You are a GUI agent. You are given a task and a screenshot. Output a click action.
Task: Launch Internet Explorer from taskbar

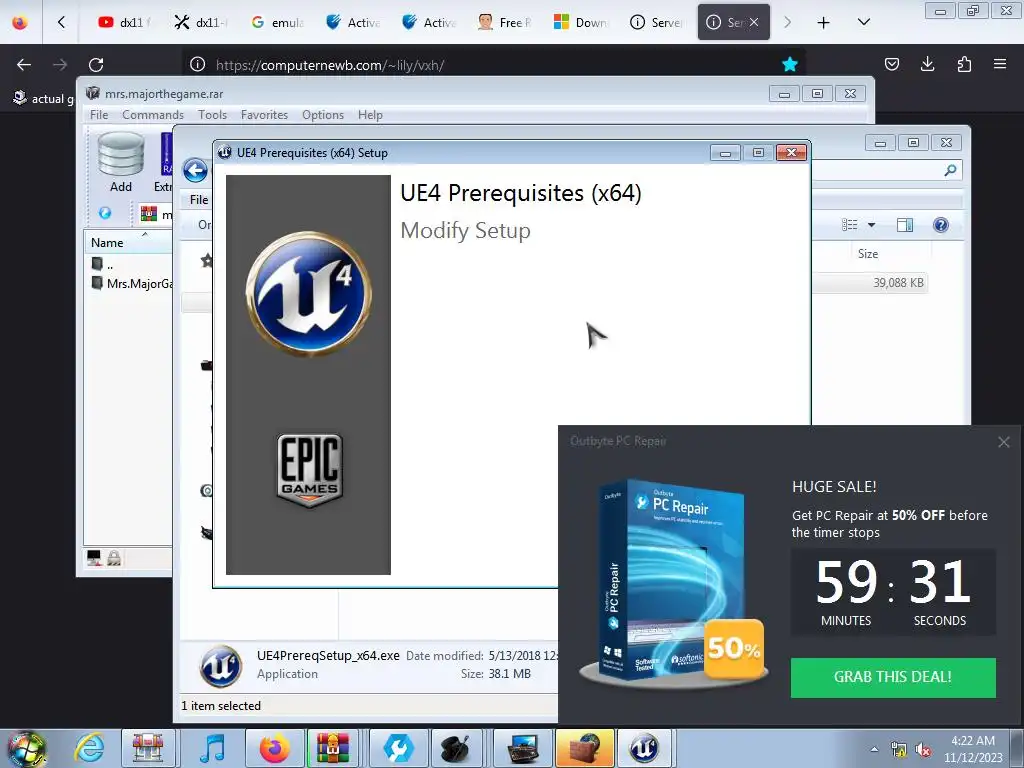[x=89, y=748]
